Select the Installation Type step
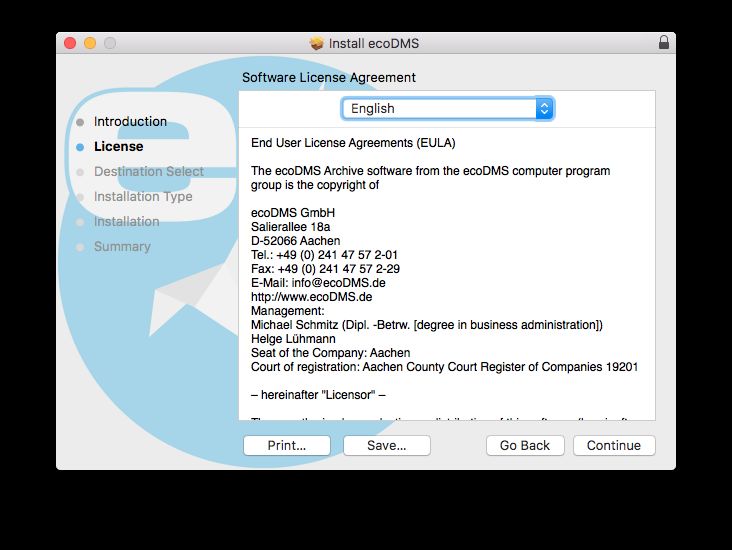The width and height of the screenshot is (732, 550). tap(143, 197)
